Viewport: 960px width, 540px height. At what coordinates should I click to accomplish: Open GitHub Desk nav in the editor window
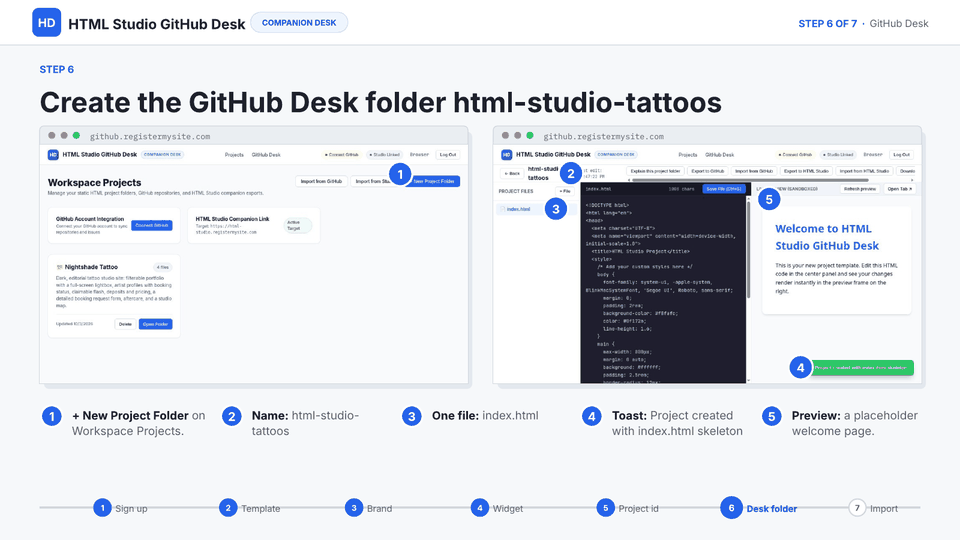pos(719,155)
